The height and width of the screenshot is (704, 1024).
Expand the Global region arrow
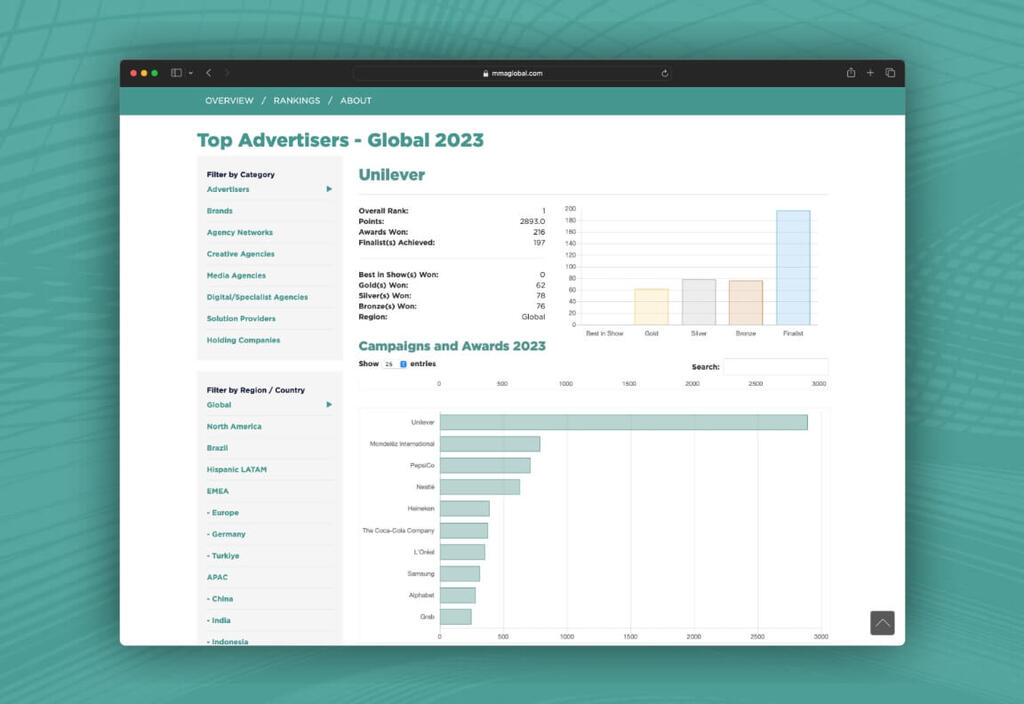point(329,405)
